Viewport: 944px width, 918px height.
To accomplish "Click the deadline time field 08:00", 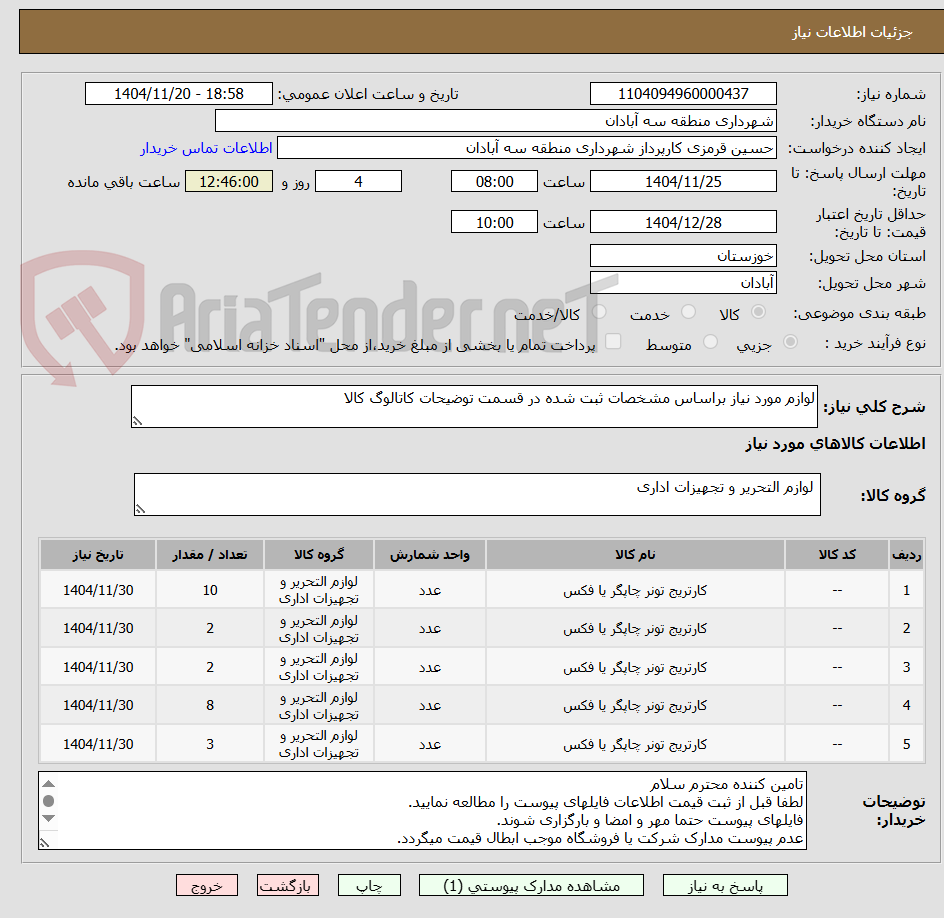I will (494, 181).
